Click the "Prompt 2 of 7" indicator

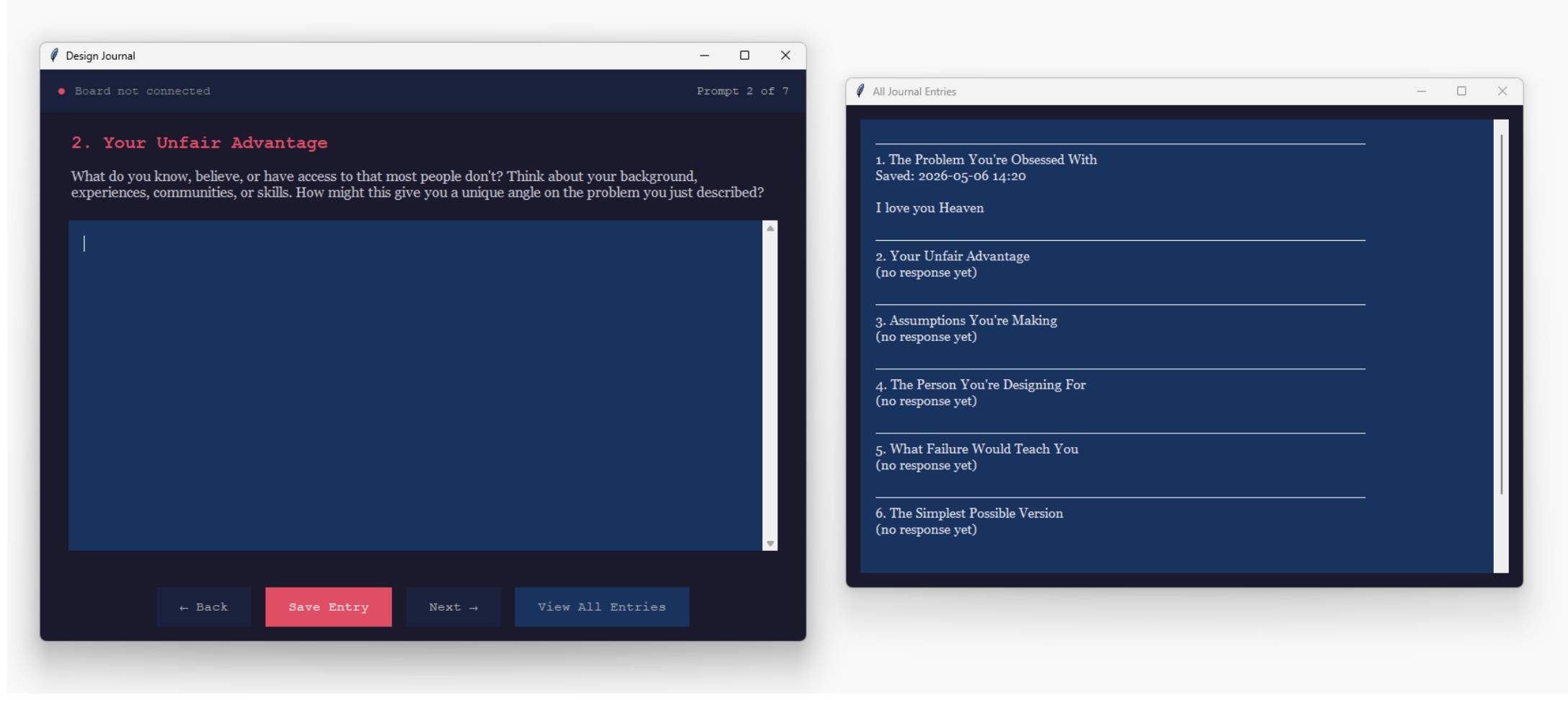742,92
